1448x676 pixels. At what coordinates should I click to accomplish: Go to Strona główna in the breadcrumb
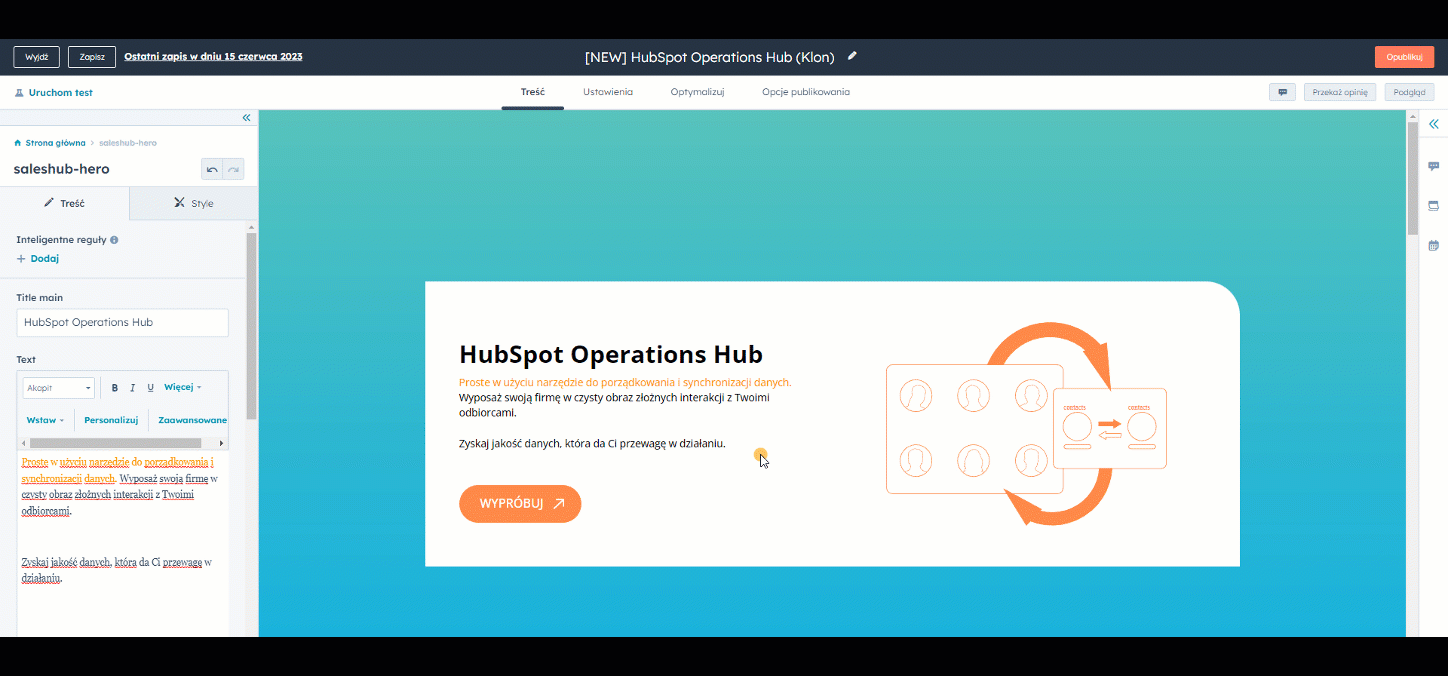(55, 143)
